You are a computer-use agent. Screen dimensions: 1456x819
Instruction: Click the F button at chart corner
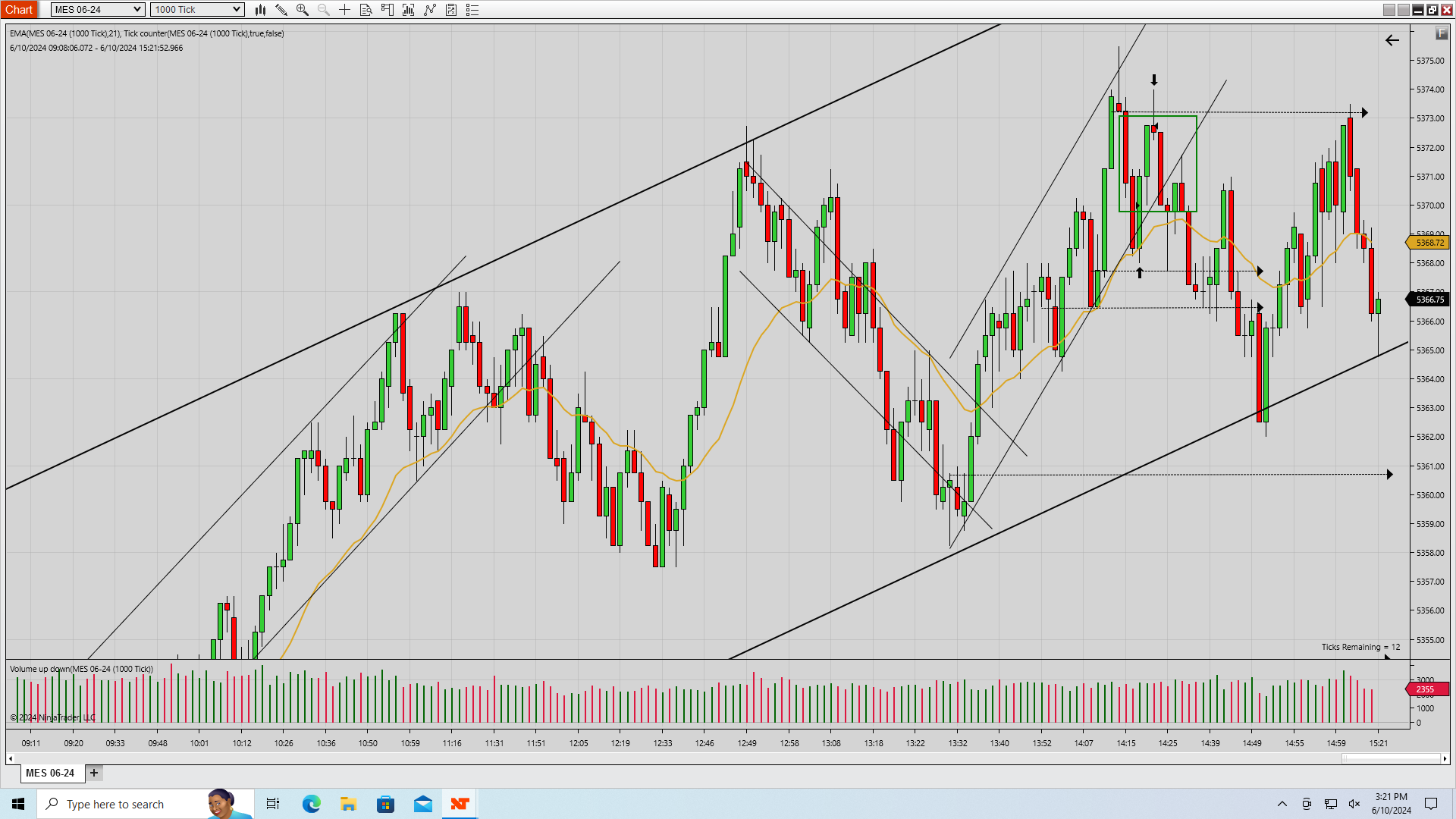(1441, 33)
